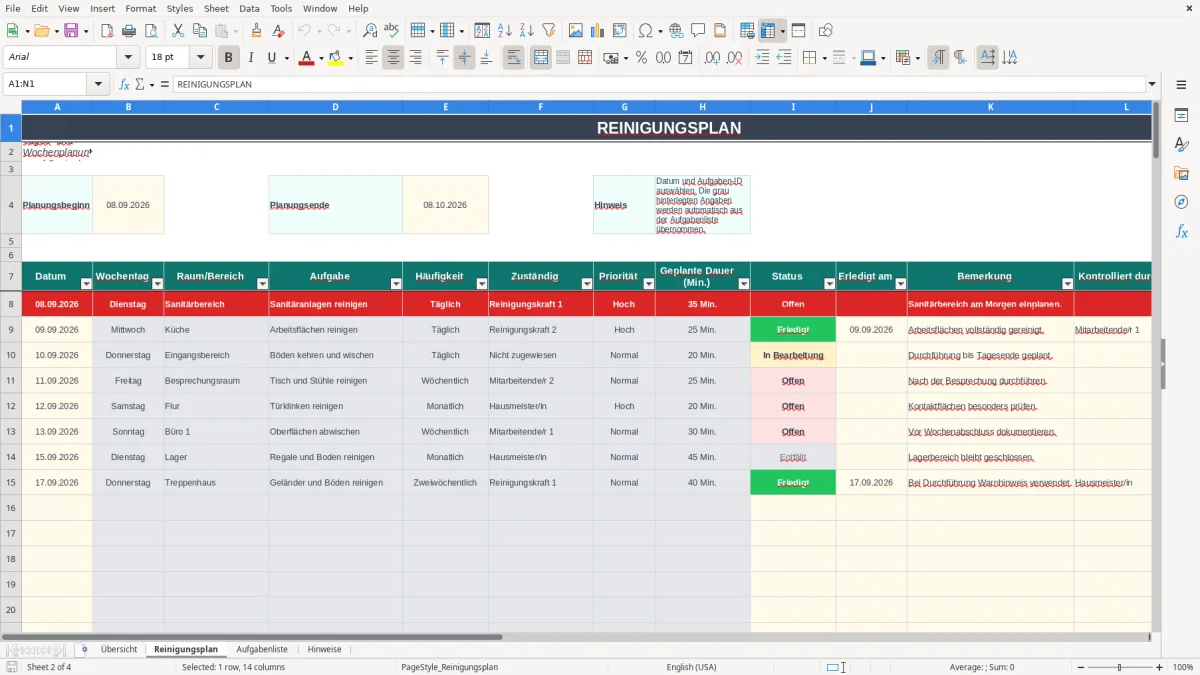Click the Save document icon
The width and height of the screenshot is (1200, 675).
pyautogui.click(x=70, y=31)
